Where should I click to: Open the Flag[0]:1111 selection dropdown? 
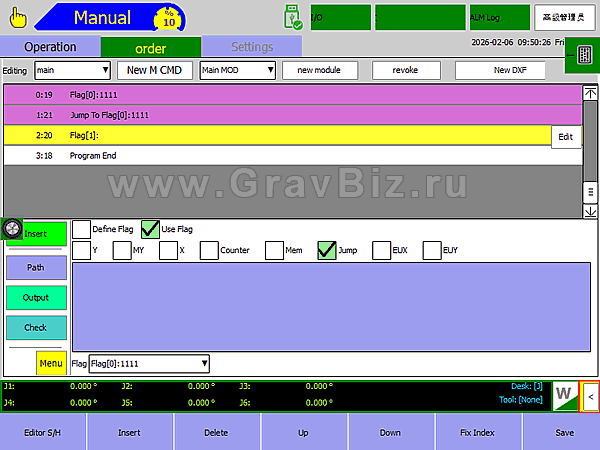click(x=149, y=364)
